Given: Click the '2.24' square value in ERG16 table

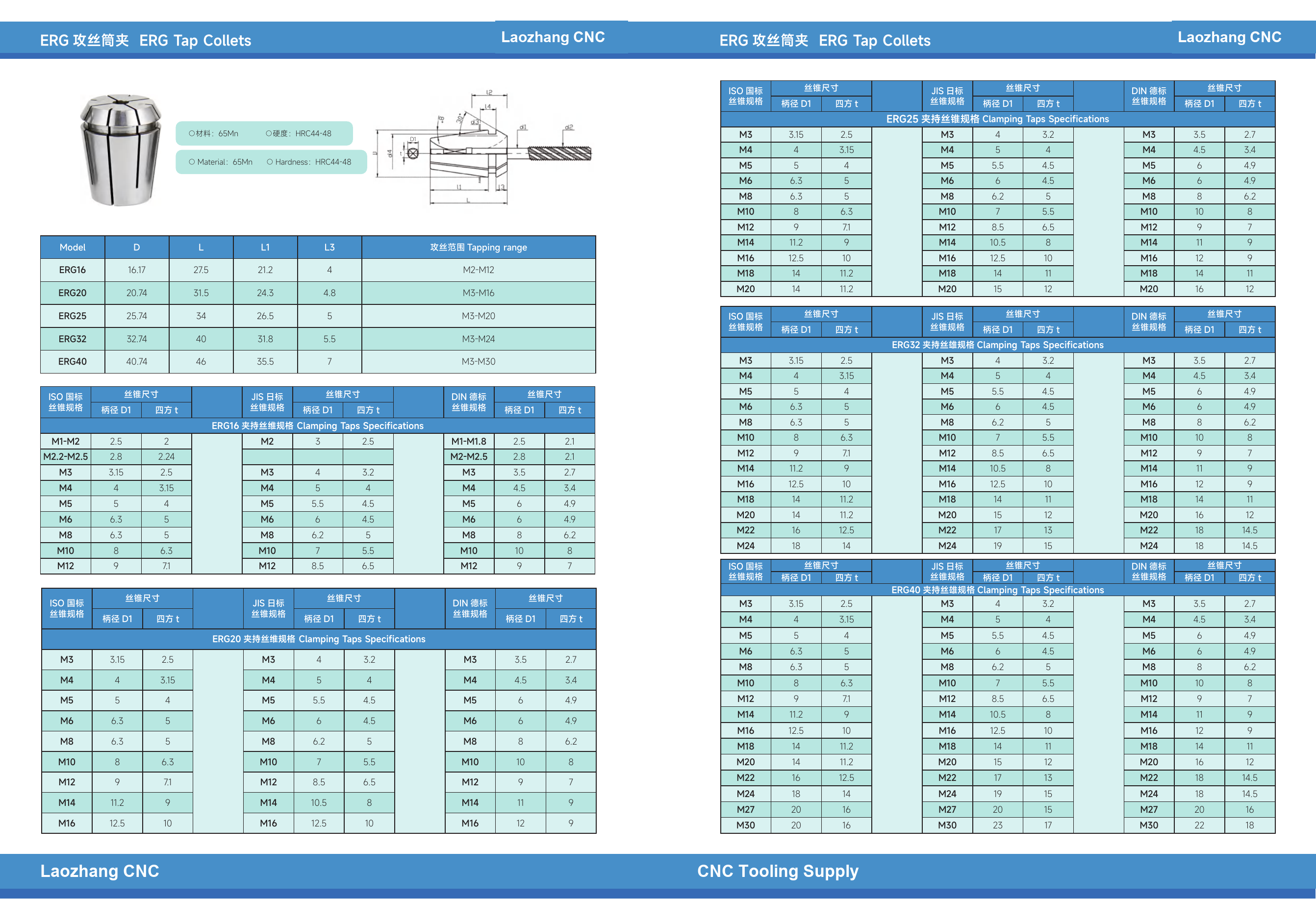Looking at the screenshot, I should click(x=167, y=457).
